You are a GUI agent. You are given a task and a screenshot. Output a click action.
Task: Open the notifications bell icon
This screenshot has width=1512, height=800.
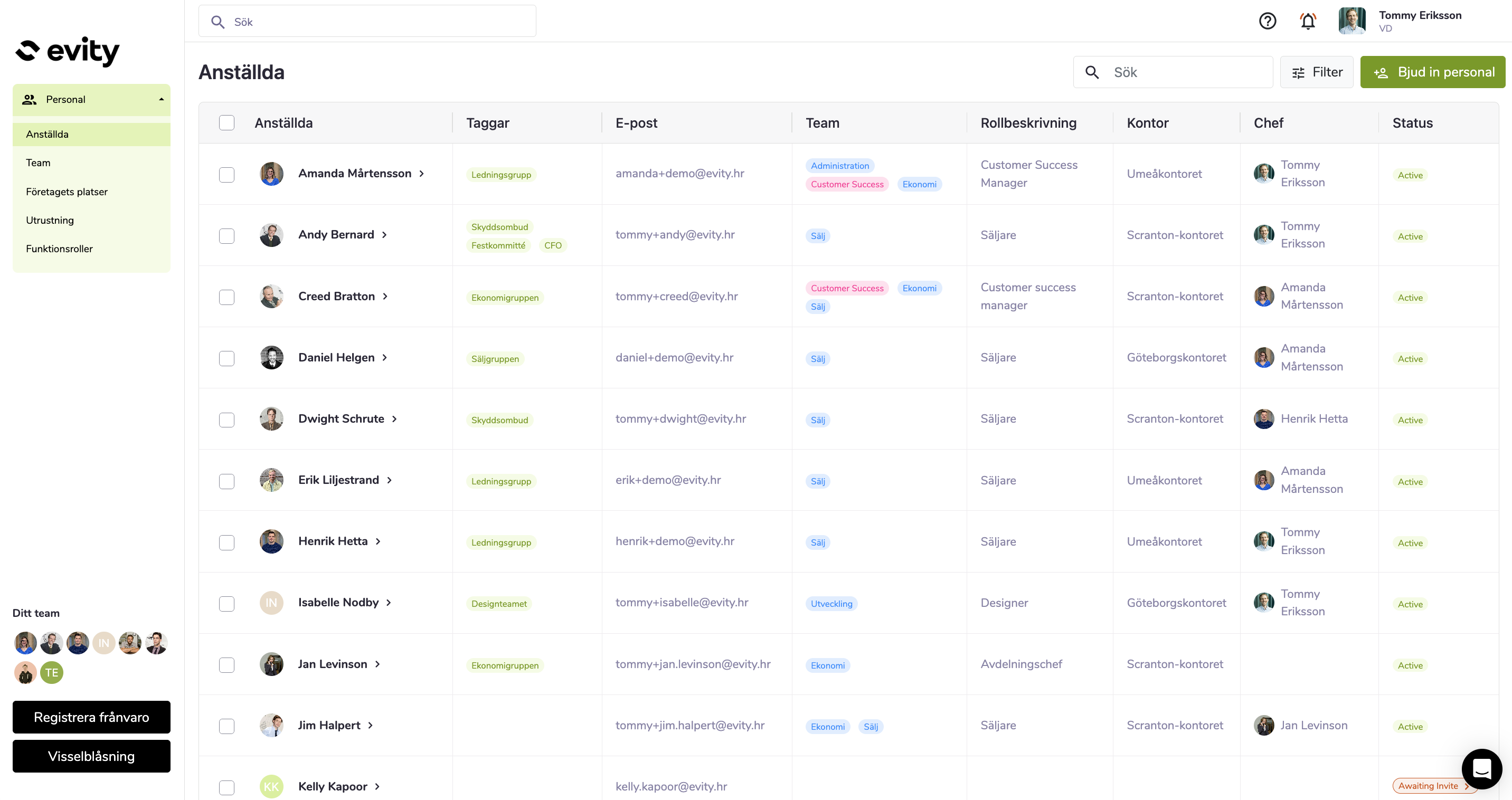pos(1308,21)
